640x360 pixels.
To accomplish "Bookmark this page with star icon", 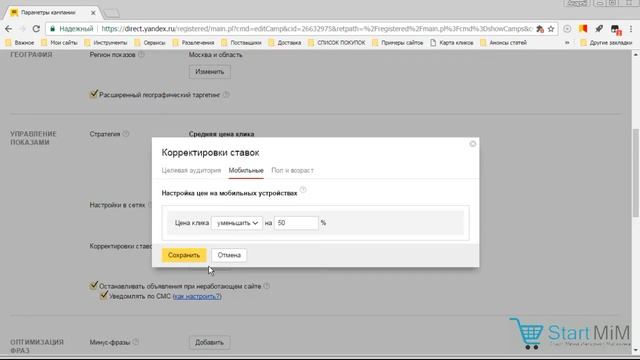I will point(551,29).
